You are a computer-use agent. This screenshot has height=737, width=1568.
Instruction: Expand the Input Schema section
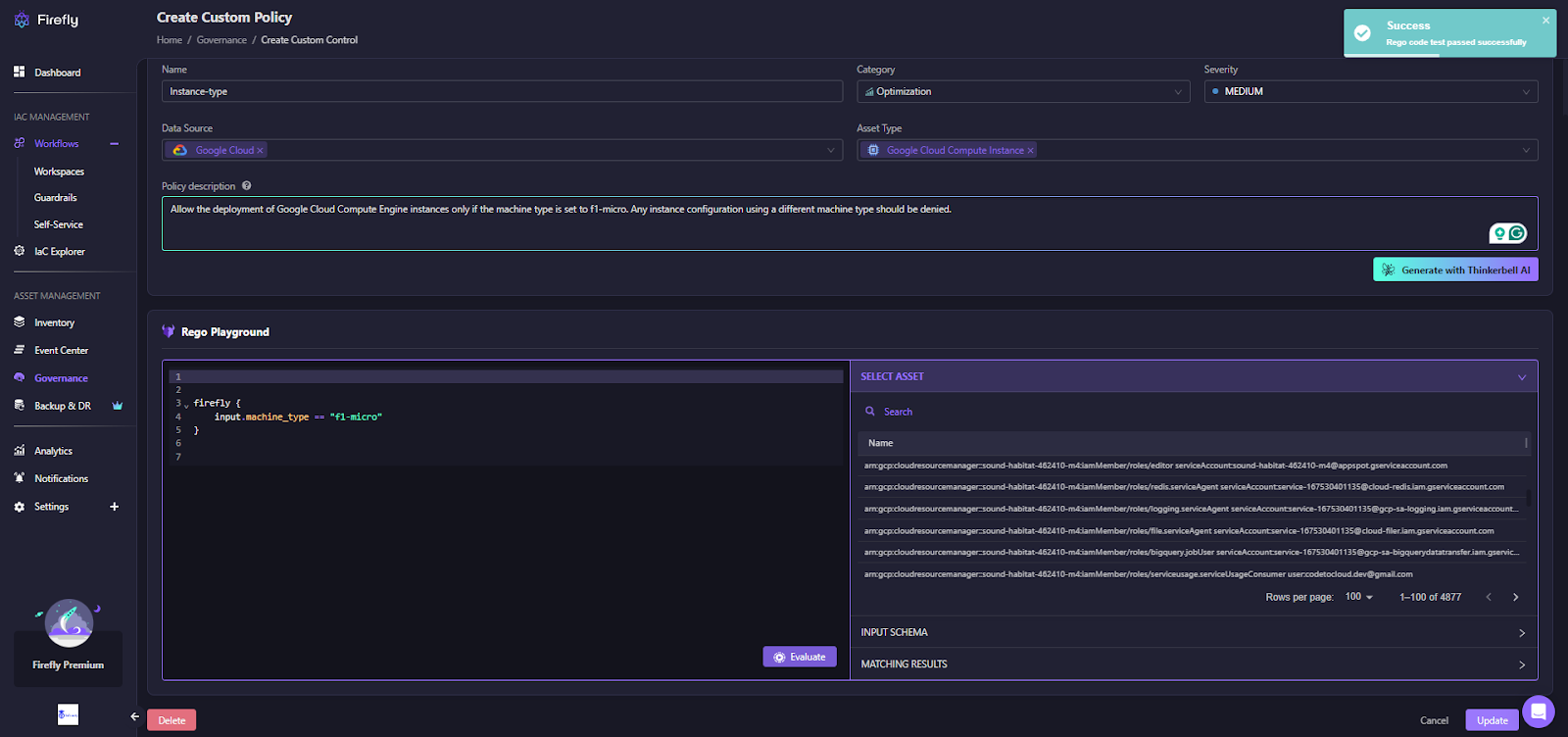click(1194, 632)
